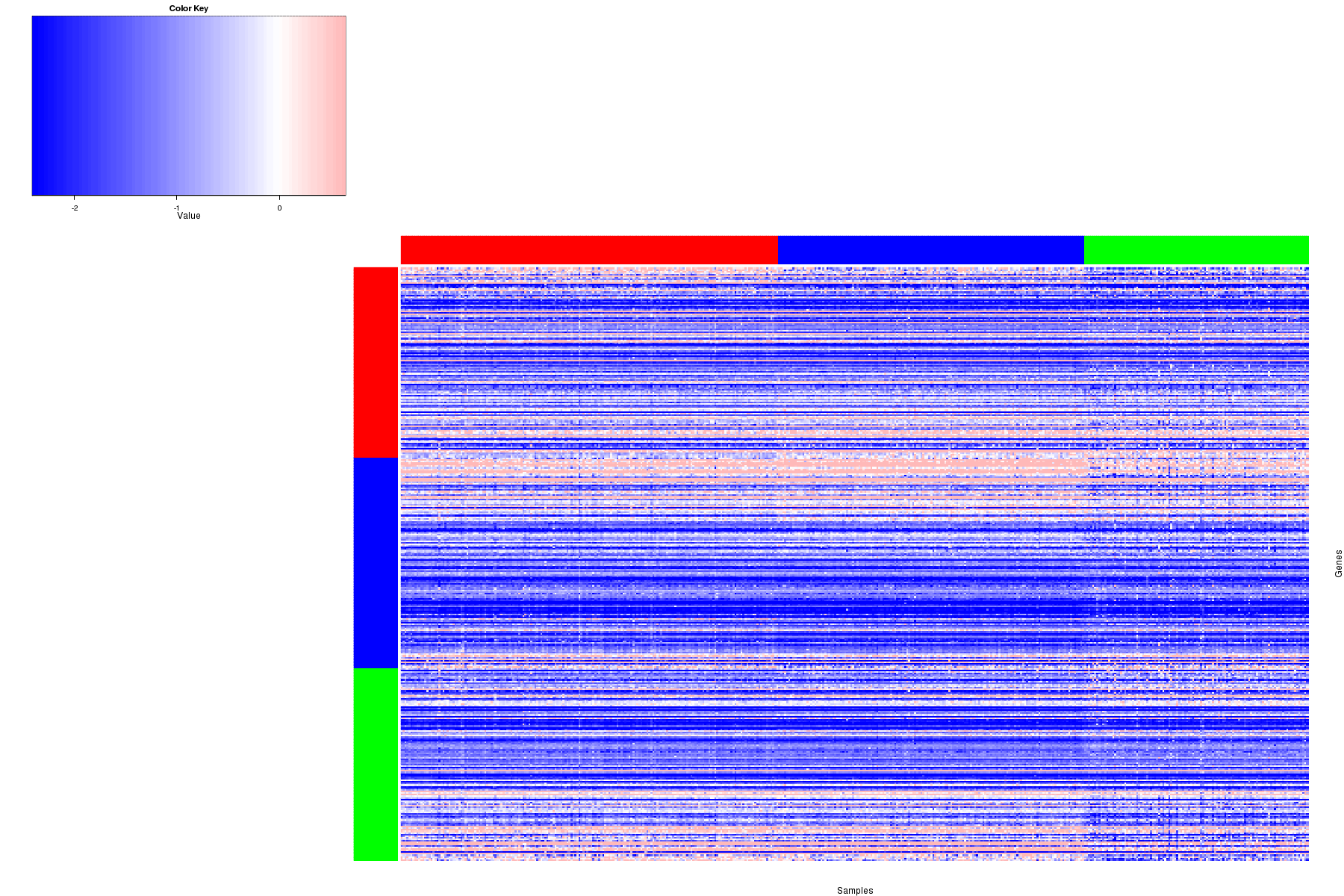Click the "0" tick label on the color key
The image size is (1344, 896).
pyautogui.click(x=279, y=208)
